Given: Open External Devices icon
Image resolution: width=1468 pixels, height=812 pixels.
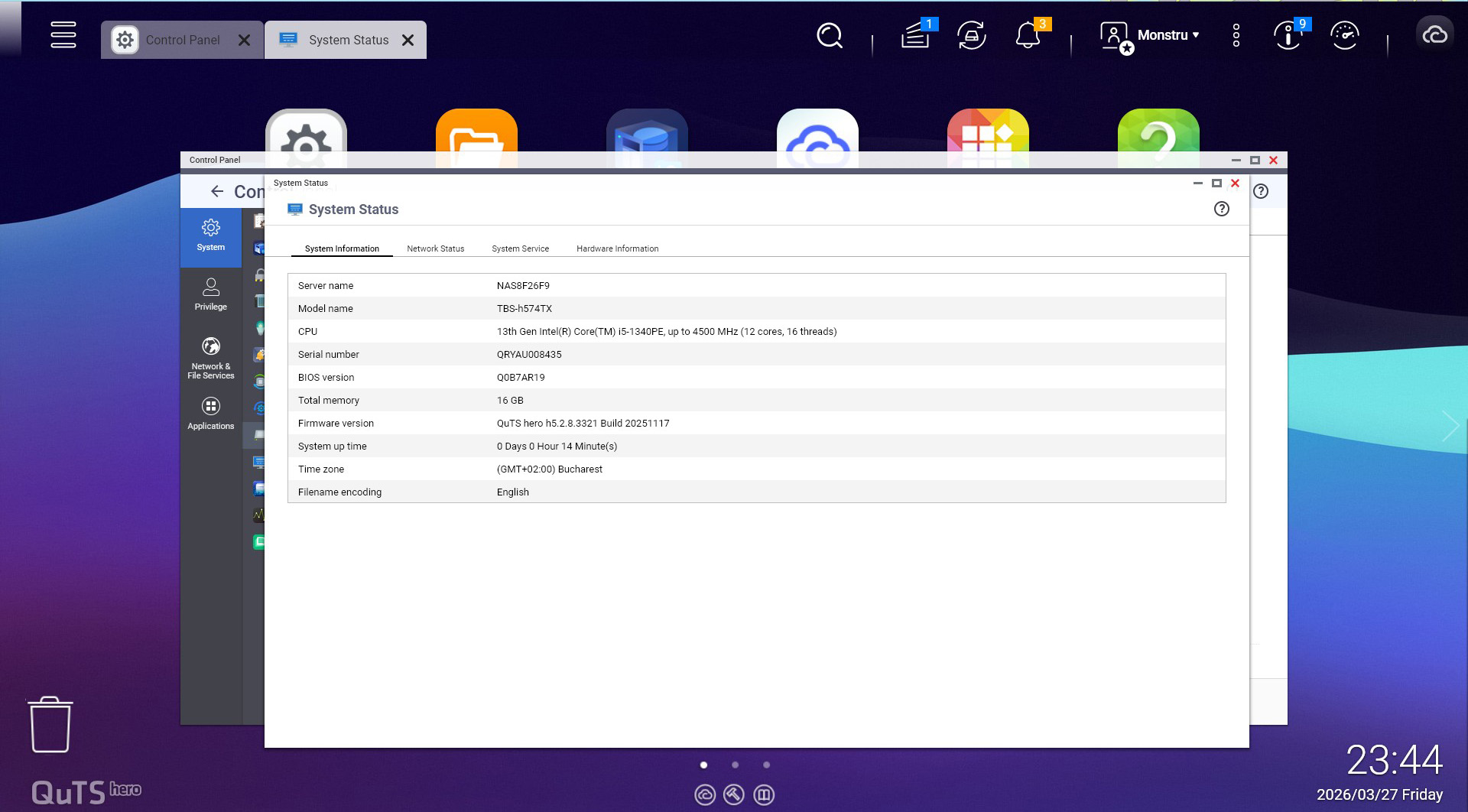Looking at the screenshot, I should (971, 35).
